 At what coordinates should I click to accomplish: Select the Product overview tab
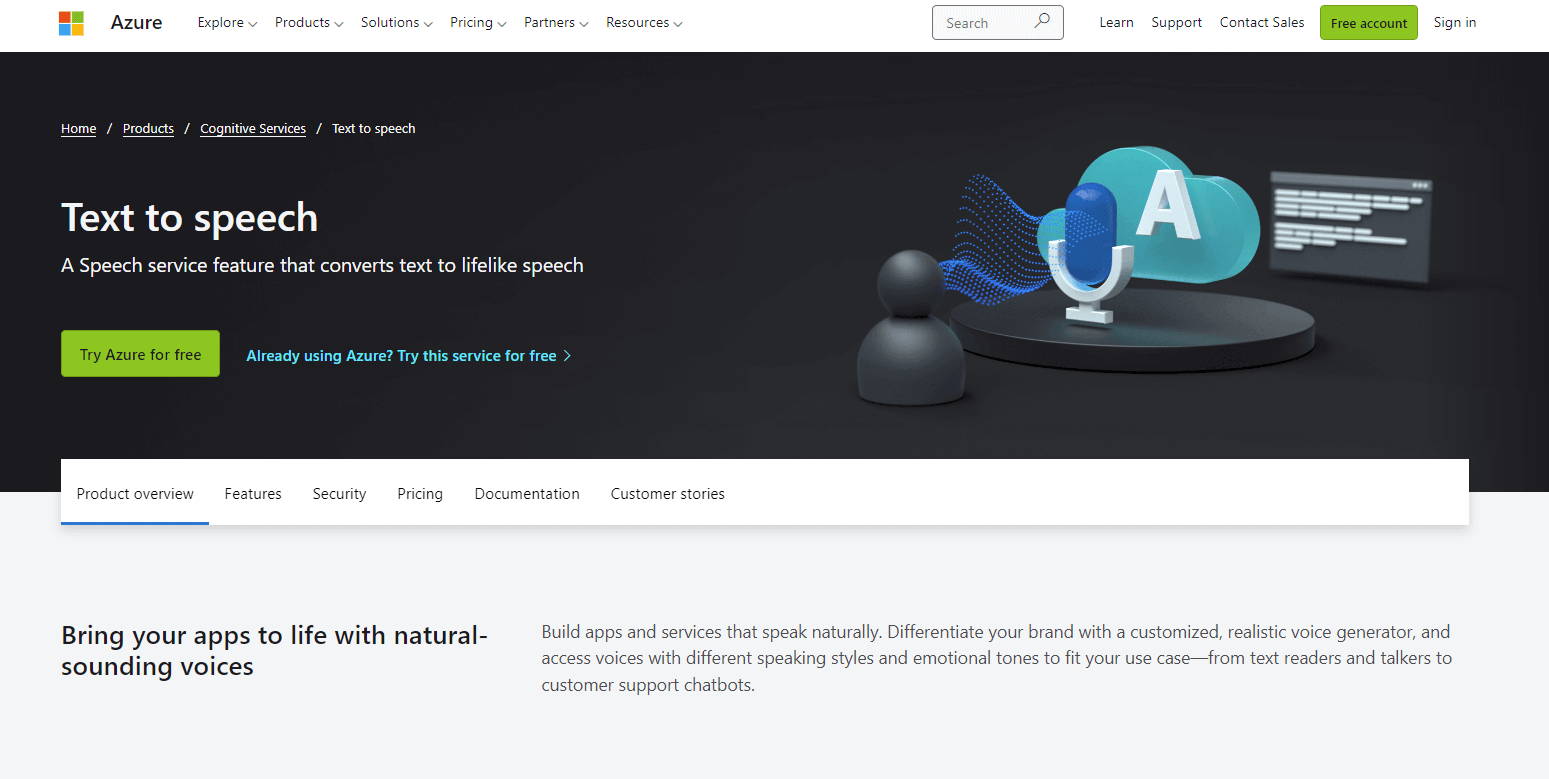(135, 493)
